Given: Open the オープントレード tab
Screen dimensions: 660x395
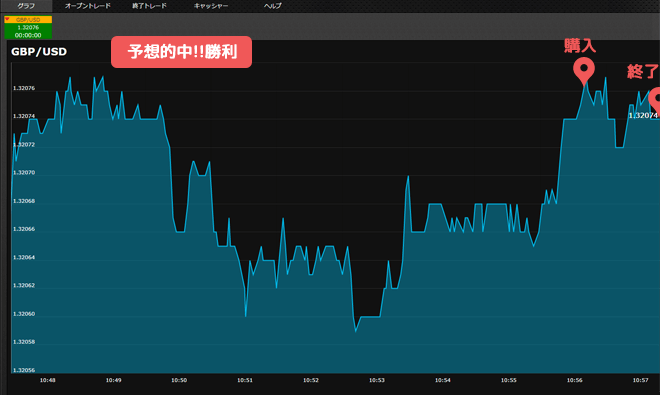Looking at the screenshot, I should (88, 6).
